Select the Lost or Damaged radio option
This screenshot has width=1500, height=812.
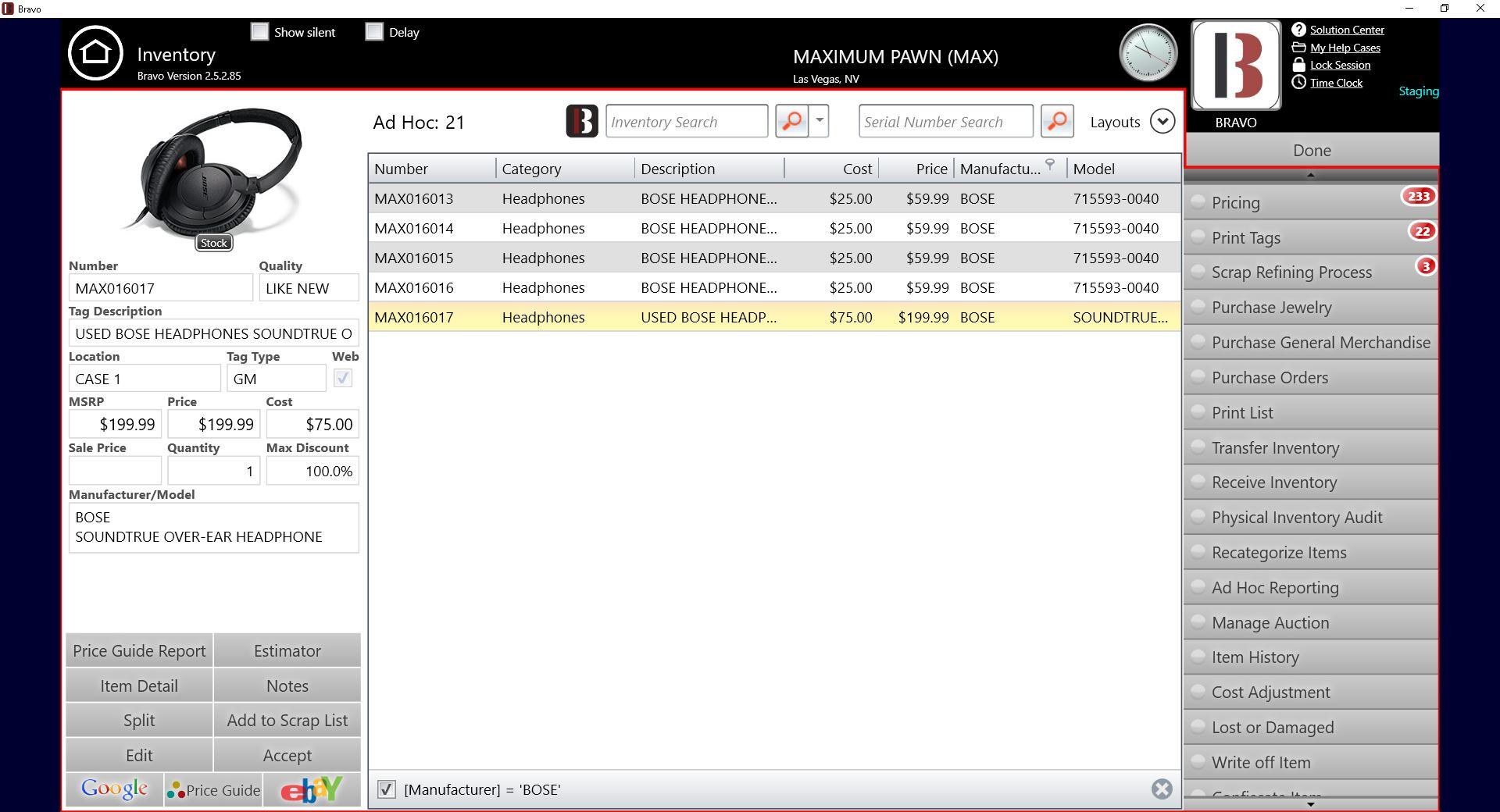(x=1198, y=727)
